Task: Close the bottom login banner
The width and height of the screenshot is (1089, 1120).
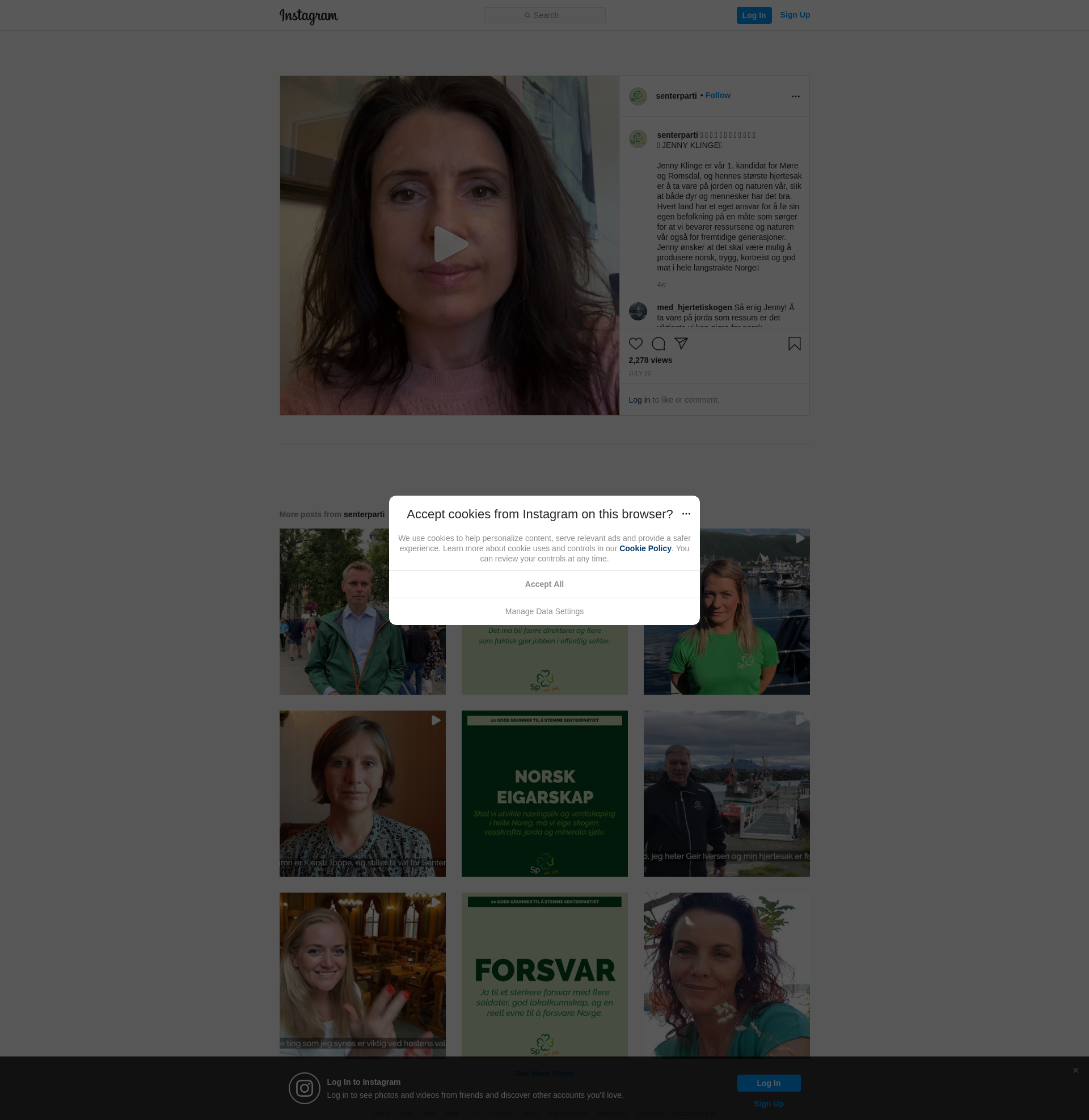Action: [1075, 1070]
